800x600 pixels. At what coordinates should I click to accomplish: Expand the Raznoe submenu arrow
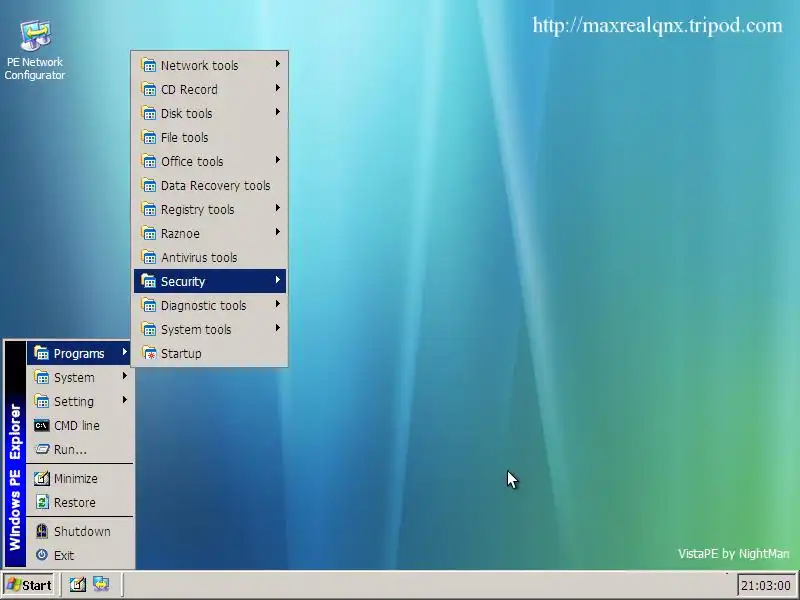tap(278, 232)
